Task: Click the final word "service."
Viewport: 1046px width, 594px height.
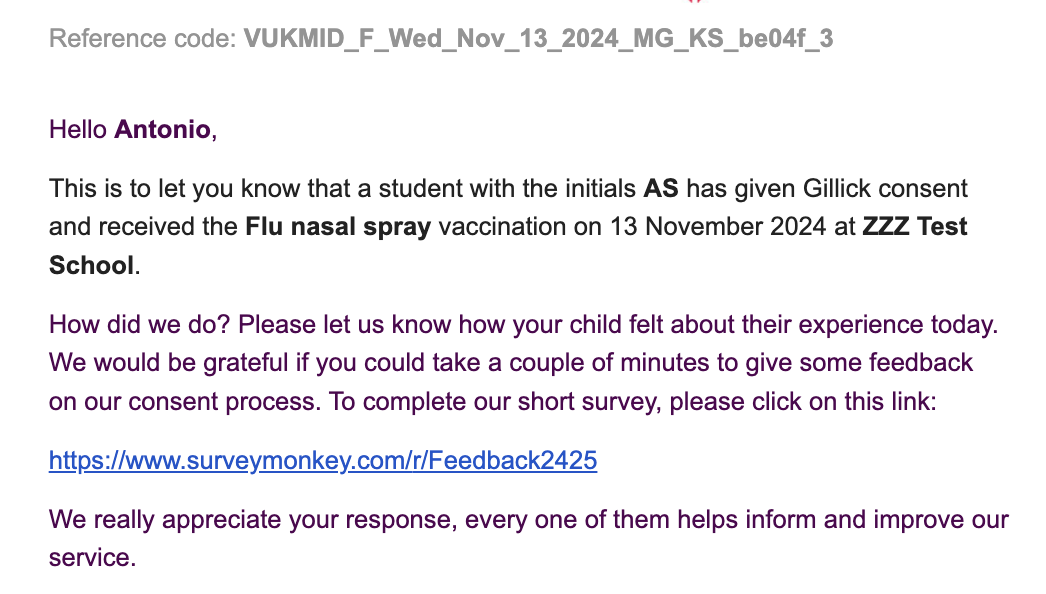Action: point(91,558)
